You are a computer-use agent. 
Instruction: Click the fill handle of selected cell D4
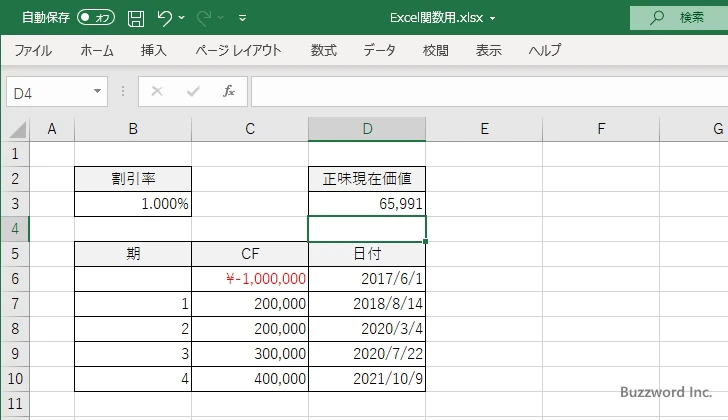click(425, 241)
